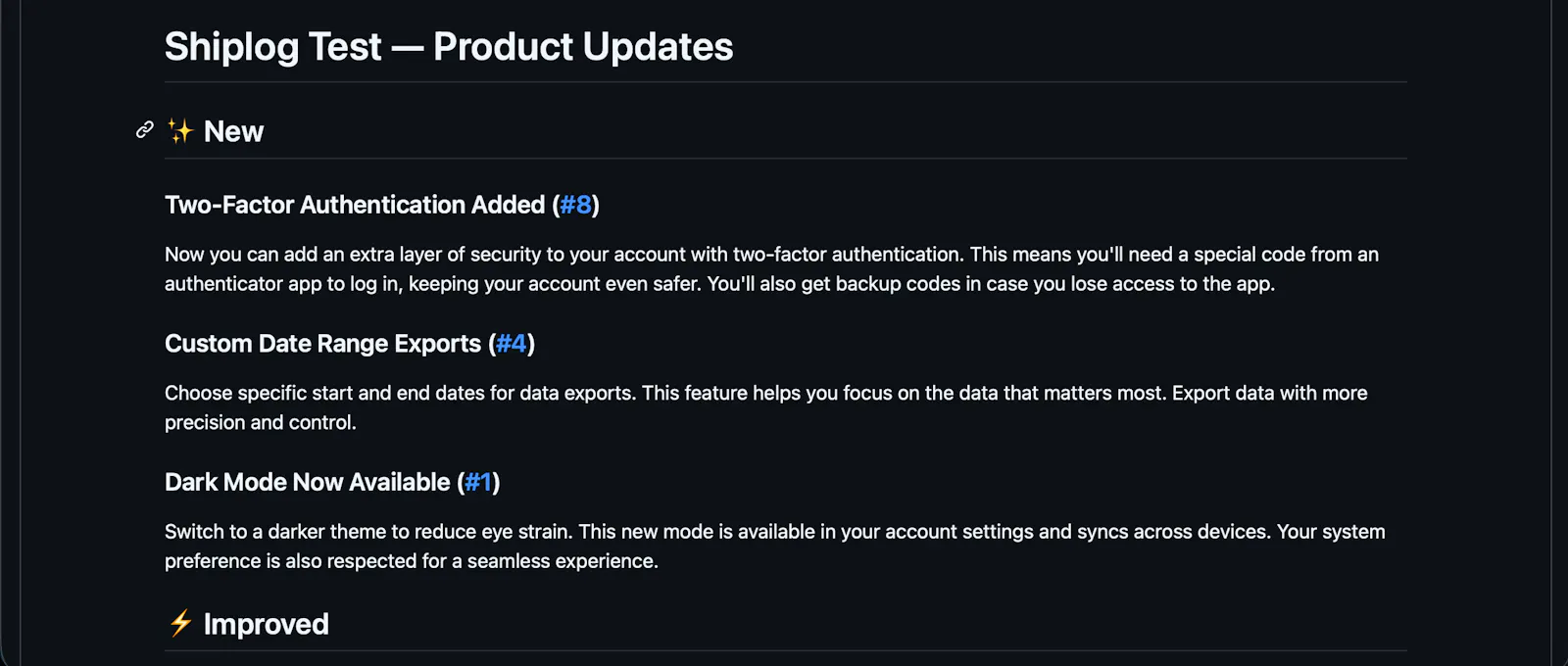Open issue #1 link
The image size is (1568, 666).
478,482
